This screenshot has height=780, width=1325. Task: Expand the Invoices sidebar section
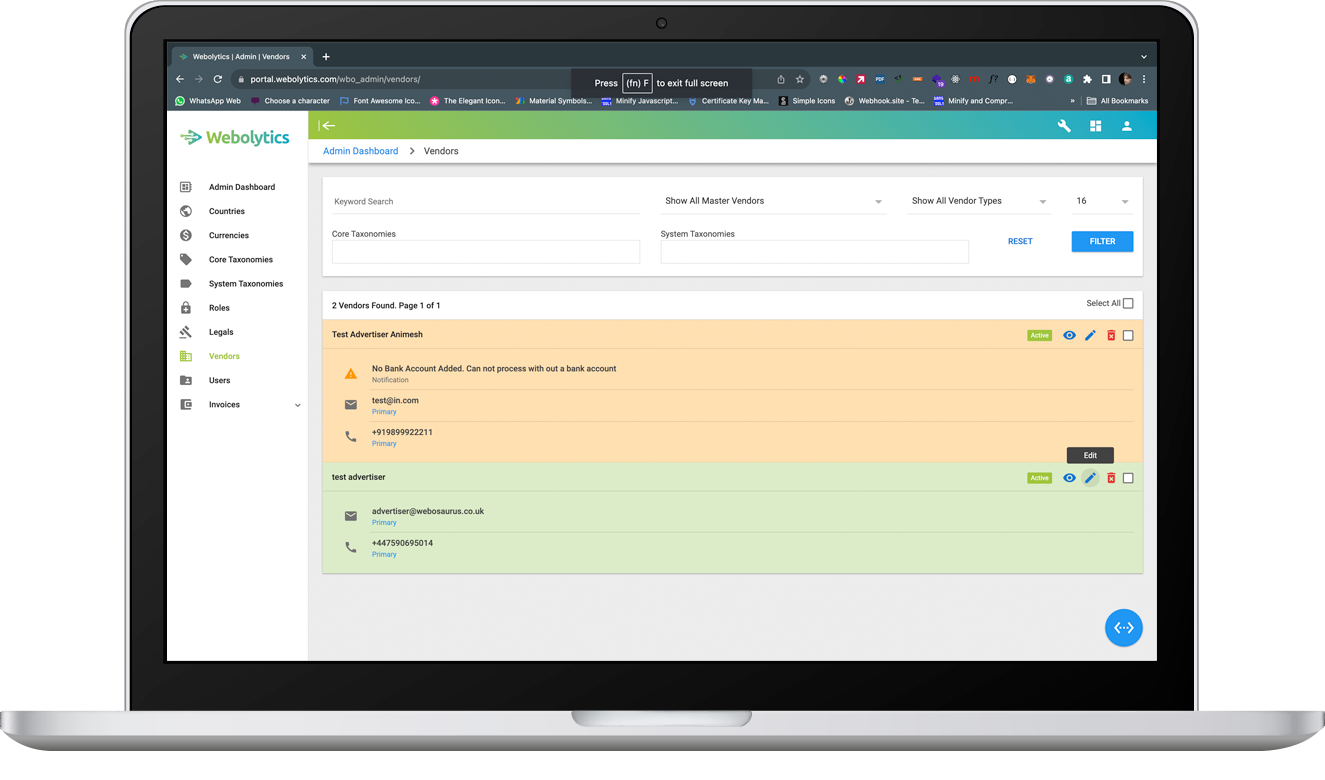tap(297, 404)
